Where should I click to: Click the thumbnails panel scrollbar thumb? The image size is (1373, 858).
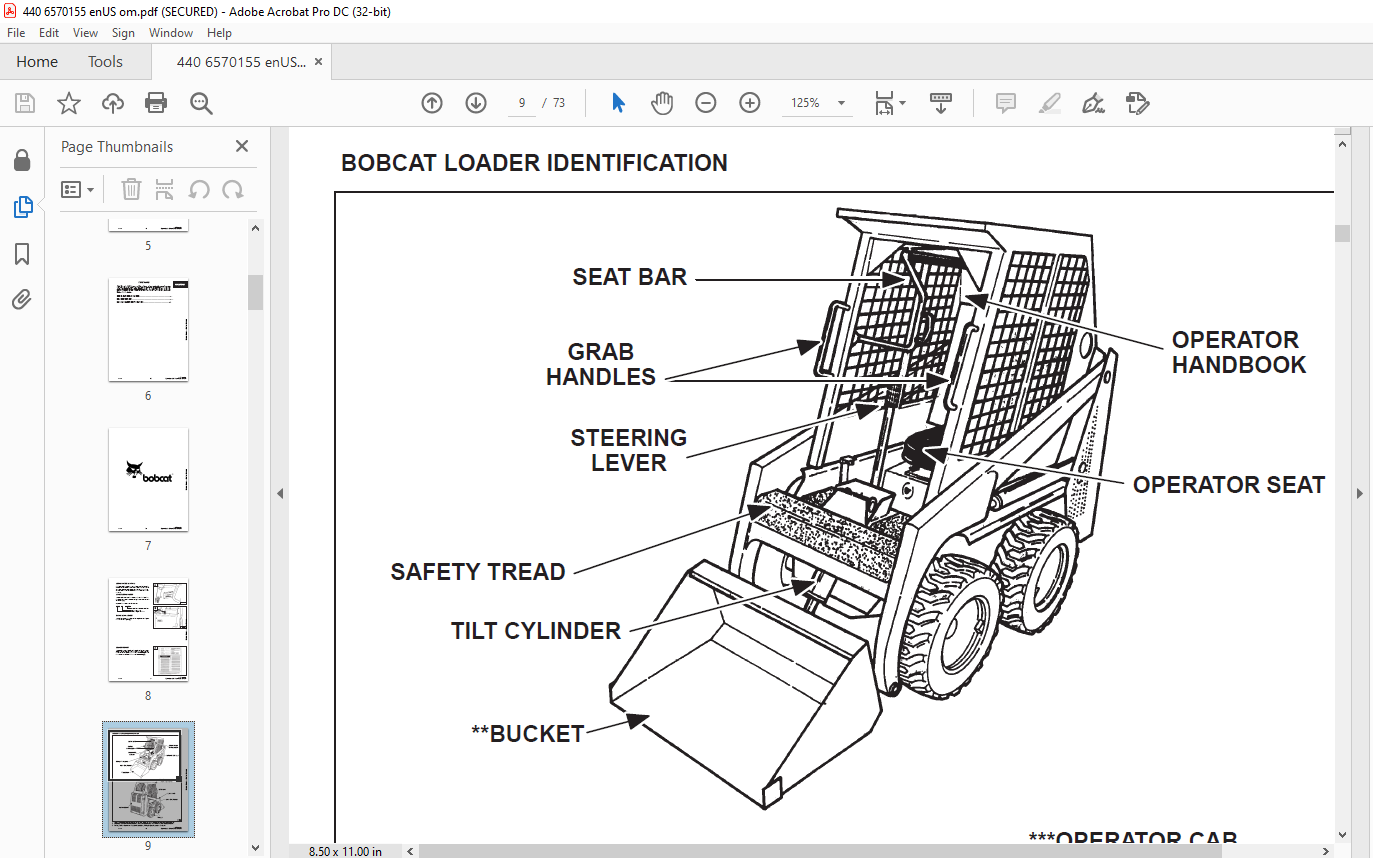click(x=255, y=292)
